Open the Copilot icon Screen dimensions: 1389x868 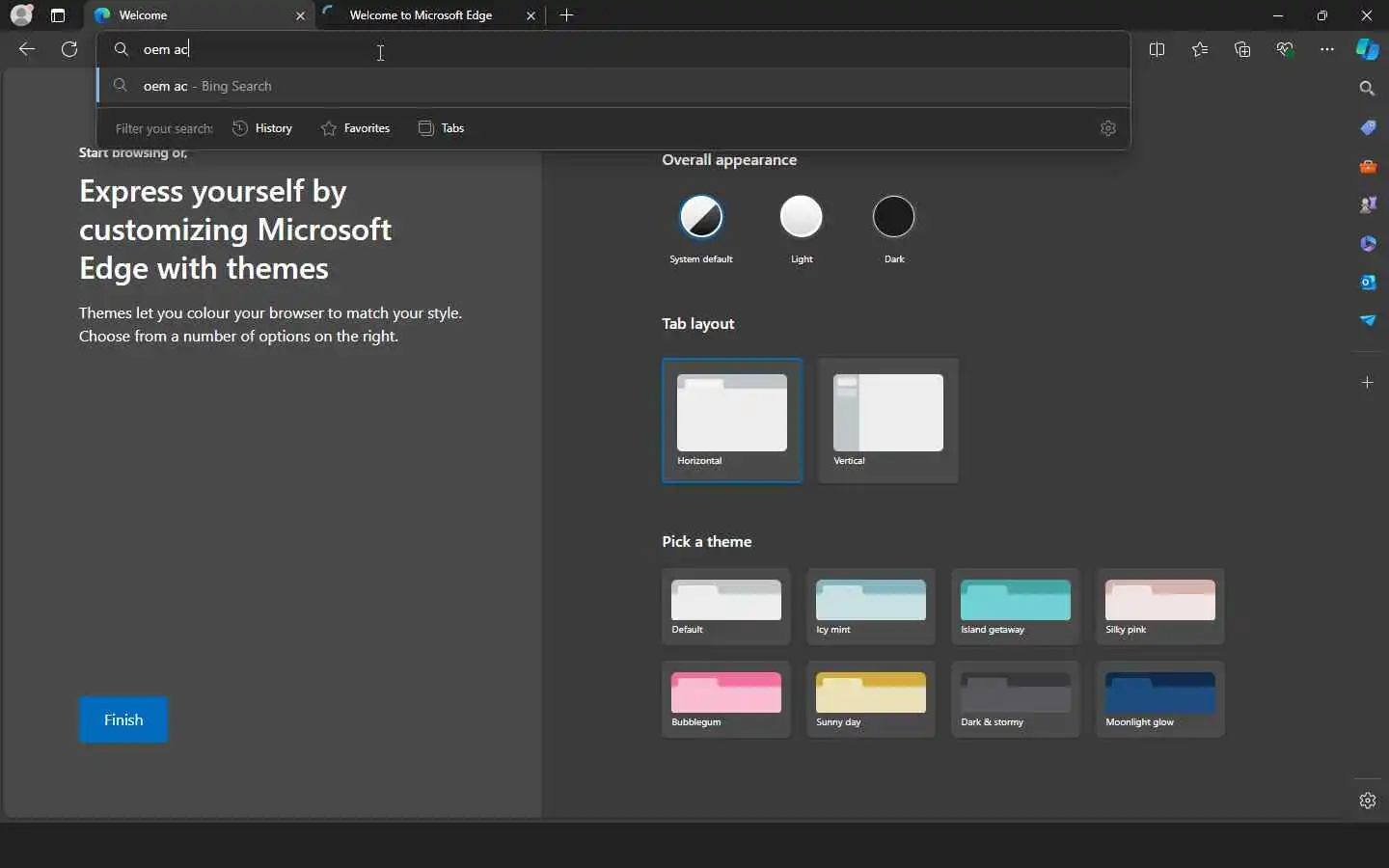pyautogui.click(x=1368, y=49)
